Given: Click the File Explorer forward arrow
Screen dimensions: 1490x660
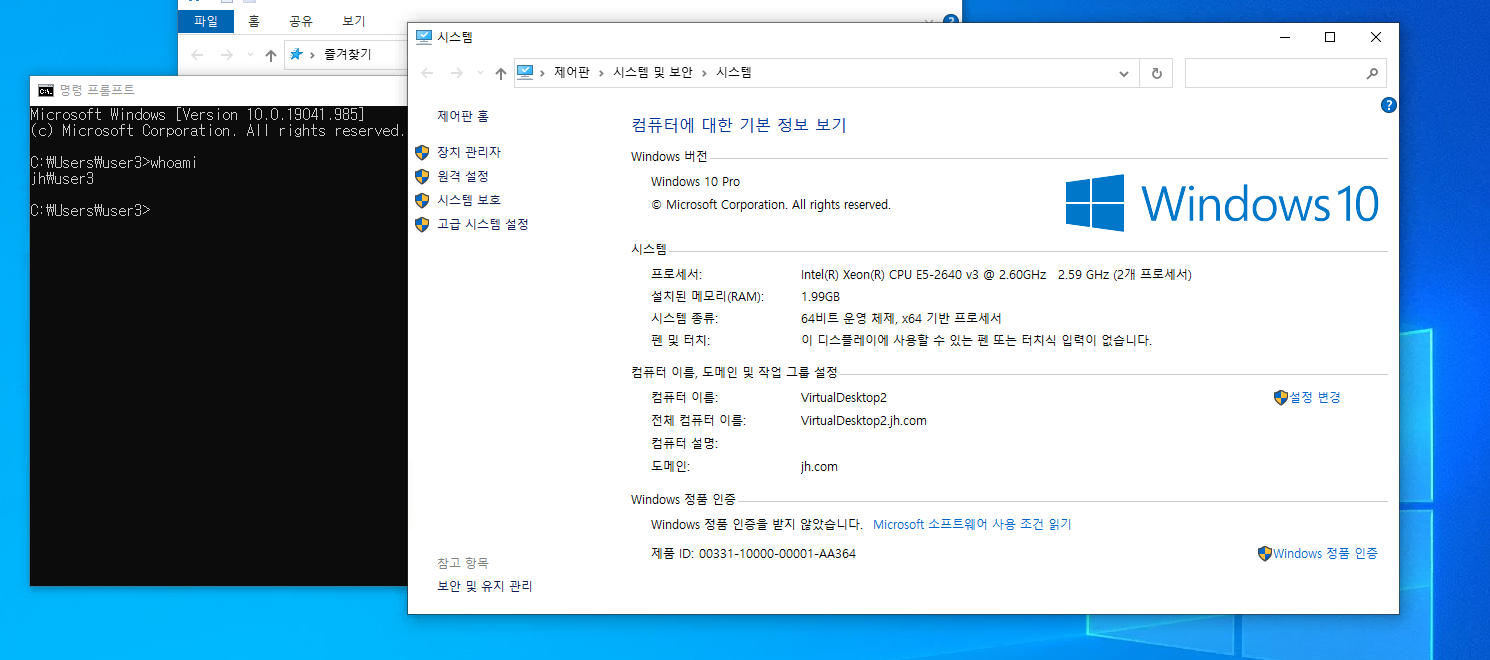Looking at the screenshot, I should click(227, 55).
